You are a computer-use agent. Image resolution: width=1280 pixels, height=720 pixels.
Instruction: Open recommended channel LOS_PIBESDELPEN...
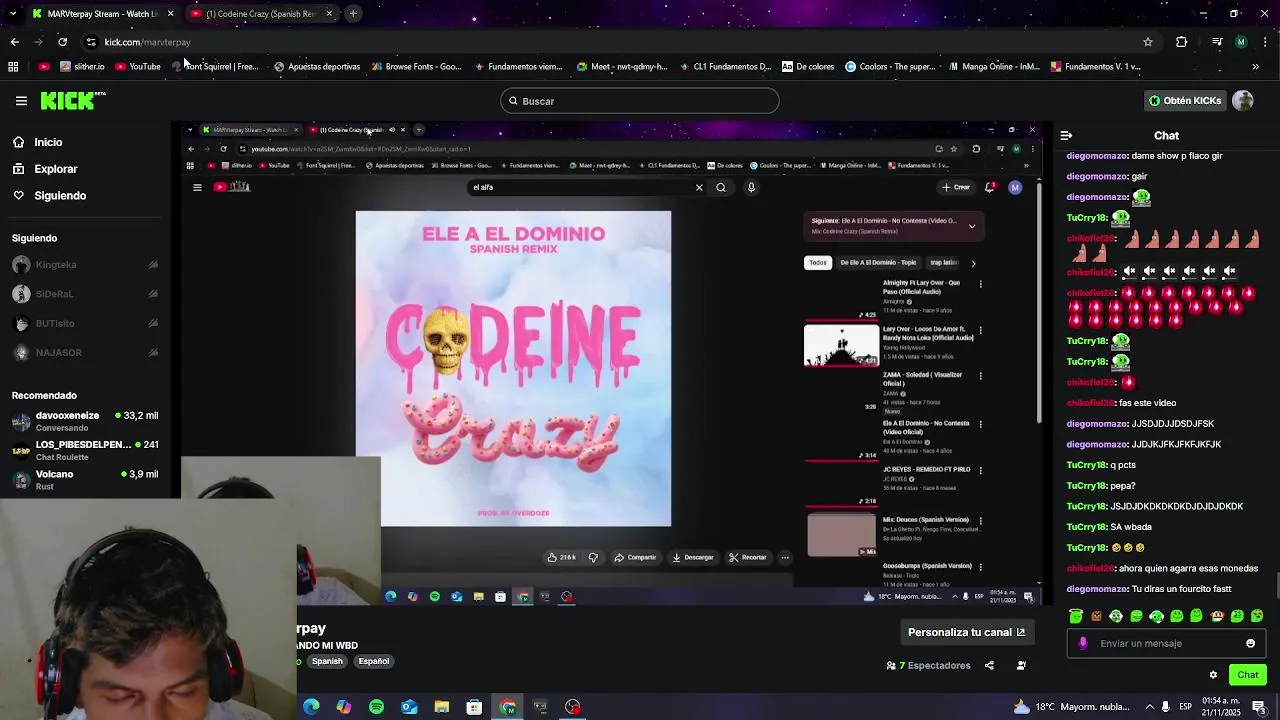click(85, 450)
